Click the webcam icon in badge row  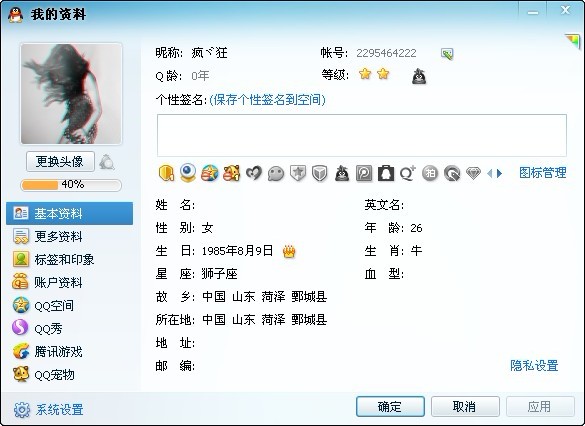[188, 173]
